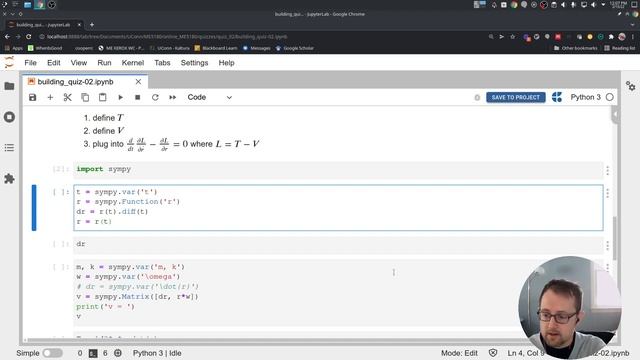Open cell options for the import sympy cell
This screenshot has height=360, width=640.
pyautogui.click(x=607, y=170)
